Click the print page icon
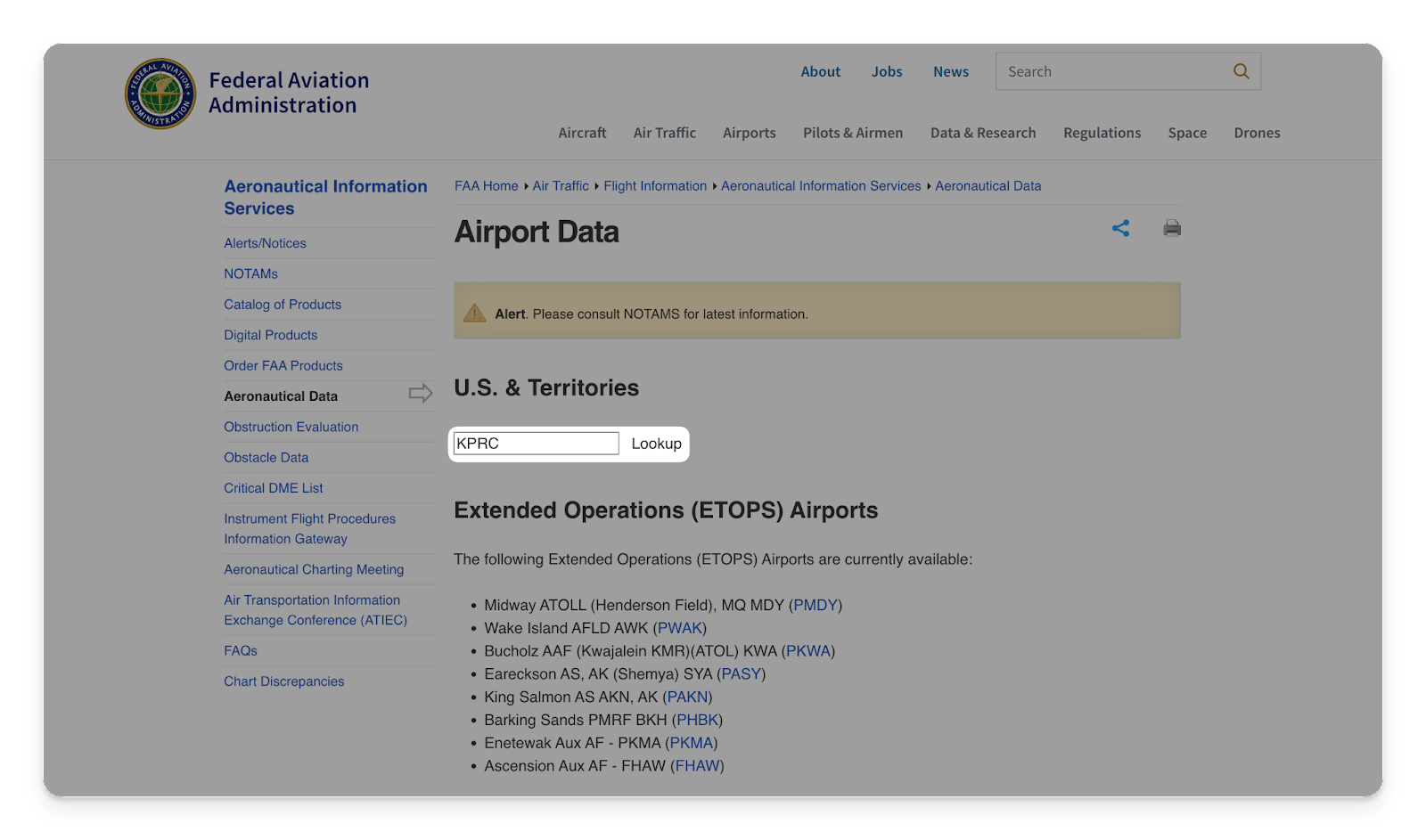The width and height of the screenshot is (1426, 840). click(x=1172, y=228)
